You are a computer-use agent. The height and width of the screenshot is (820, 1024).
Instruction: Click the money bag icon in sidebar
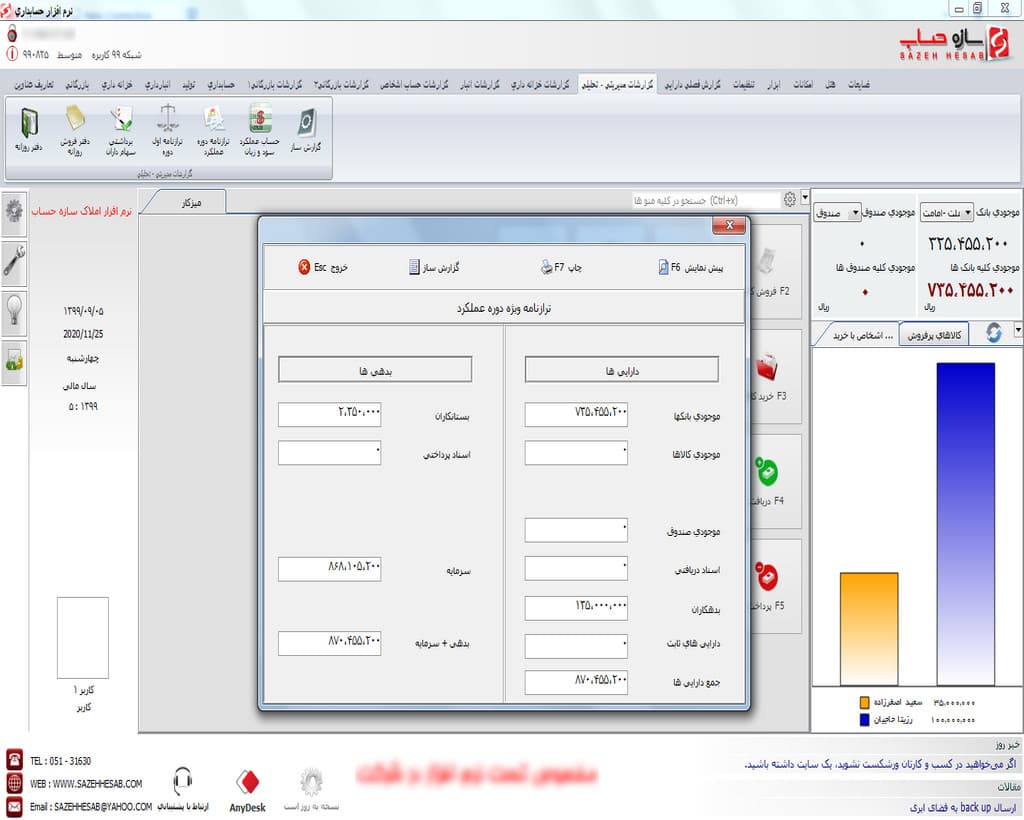(x=14, y=362)
